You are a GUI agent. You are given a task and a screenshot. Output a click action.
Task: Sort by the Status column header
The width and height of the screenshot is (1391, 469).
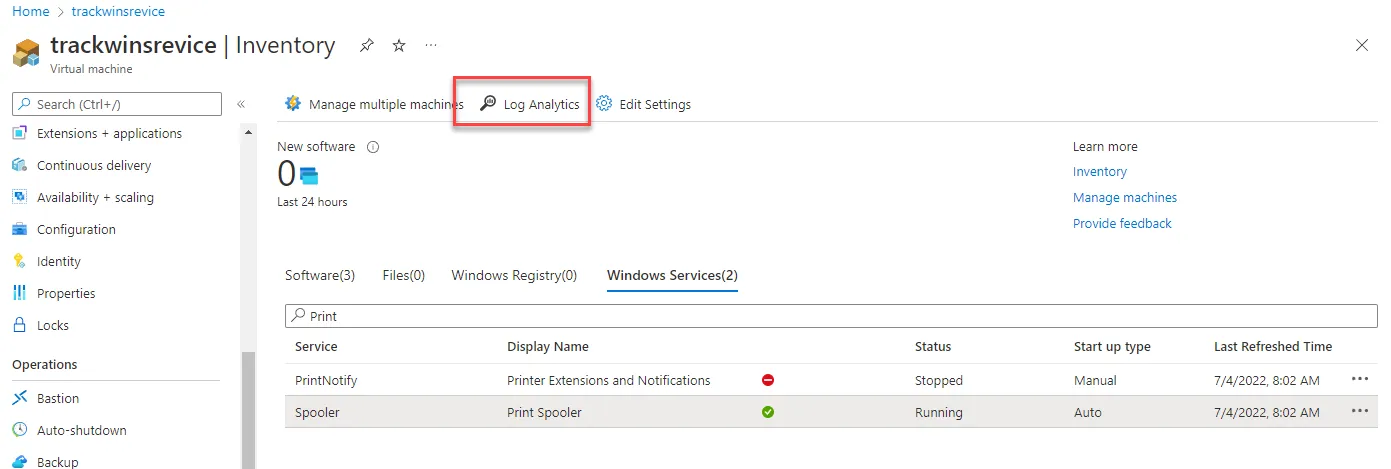click(x=933, y=347)
